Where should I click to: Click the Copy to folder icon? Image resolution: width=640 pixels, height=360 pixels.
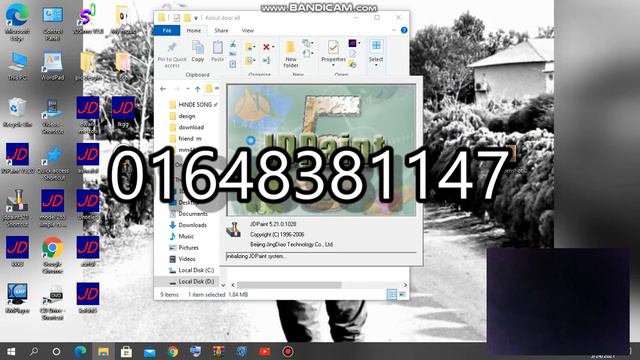(x=249, y=61)
